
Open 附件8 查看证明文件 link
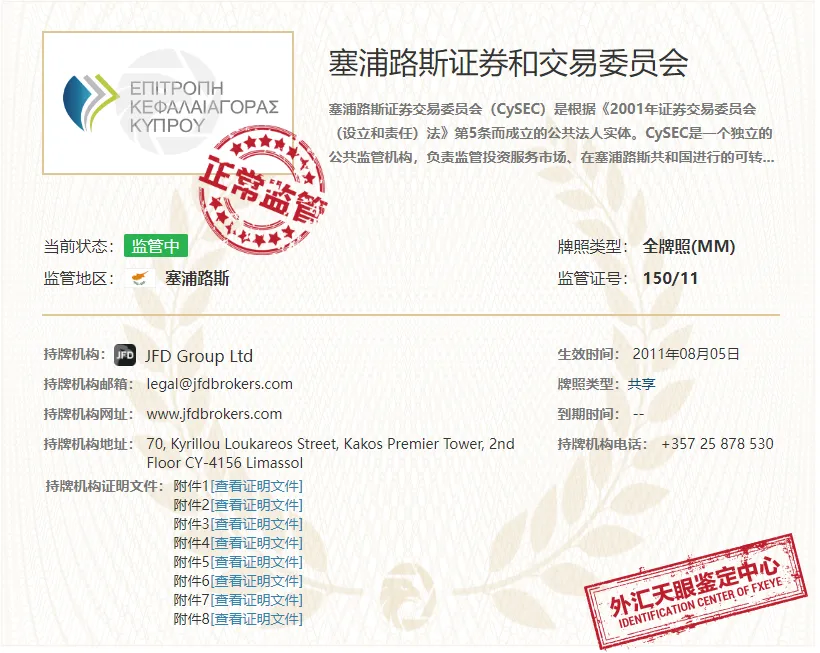tap(257, 619)
